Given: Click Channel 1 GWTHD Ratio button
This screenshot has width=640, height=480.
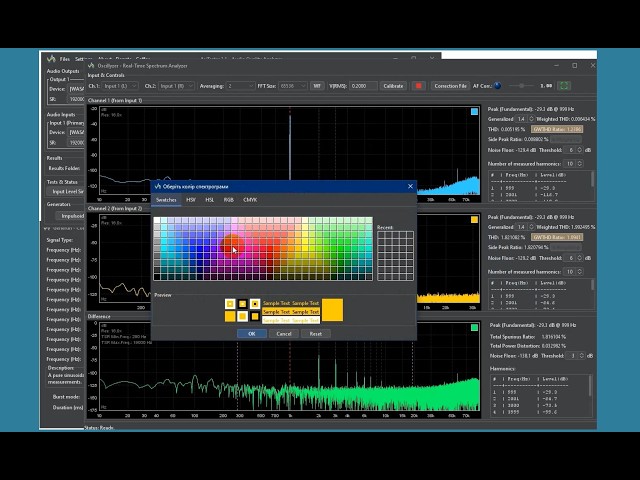Looking at the screenshot, I should tap(557, 129).
